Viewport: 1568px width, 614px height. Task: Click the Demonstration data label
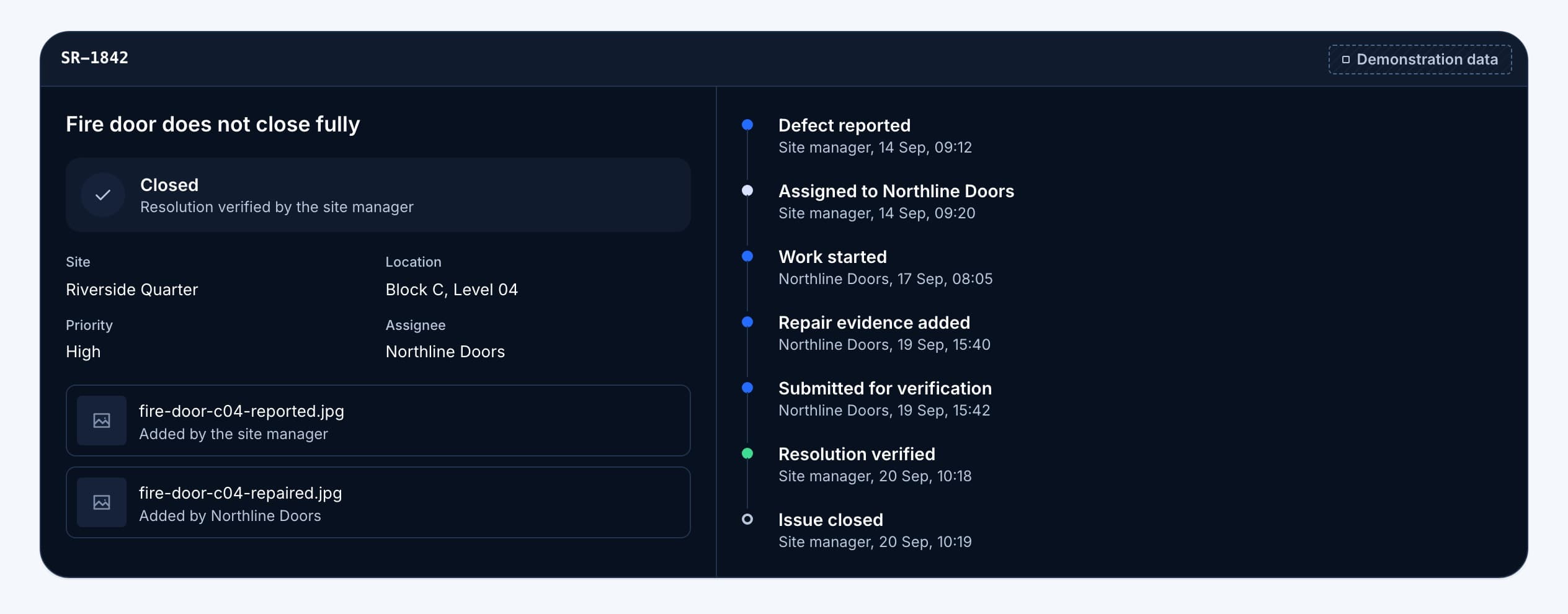(1427, 60)
